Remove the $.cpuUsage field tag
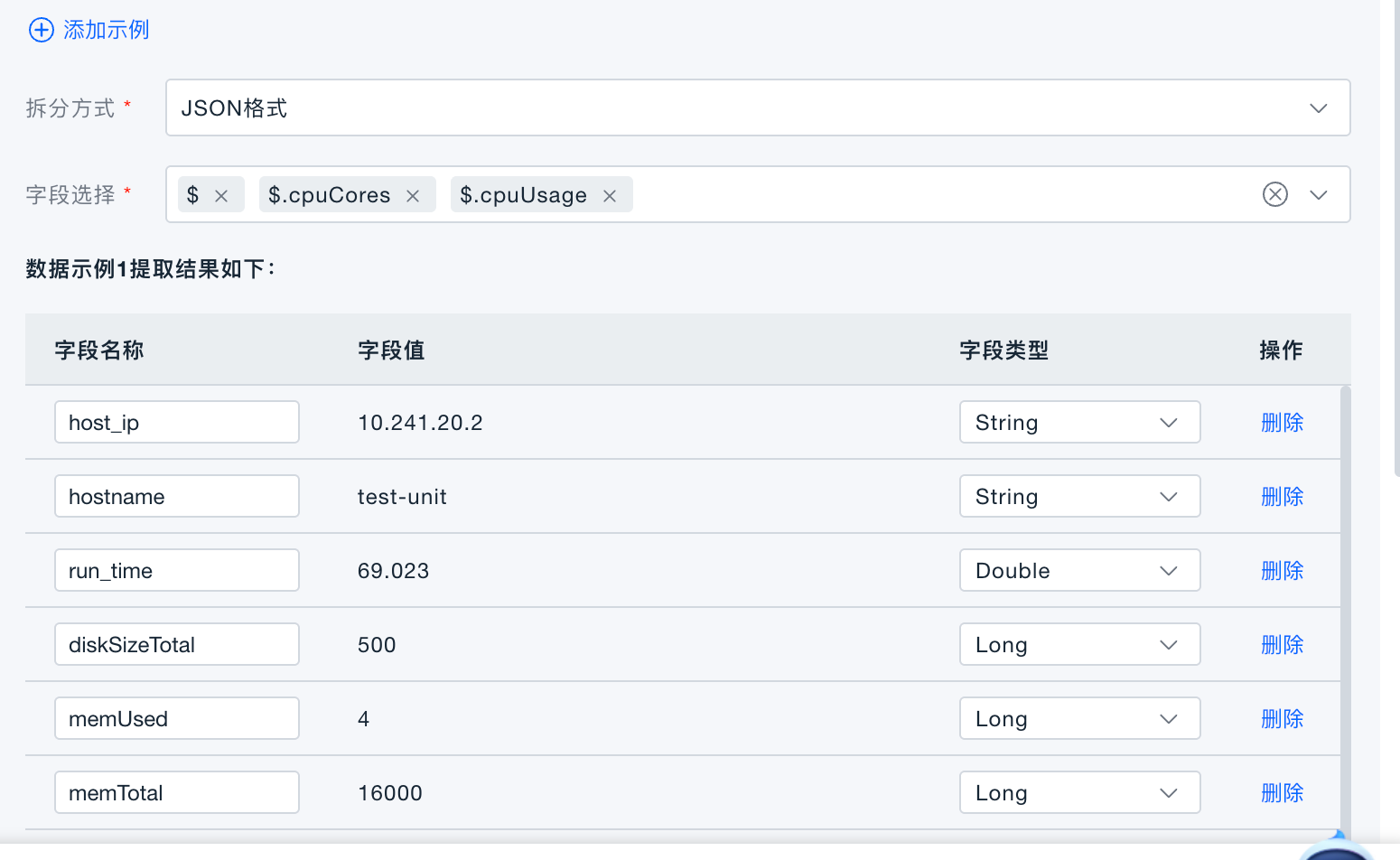The image size is (1400, 860). click(610, 194)
